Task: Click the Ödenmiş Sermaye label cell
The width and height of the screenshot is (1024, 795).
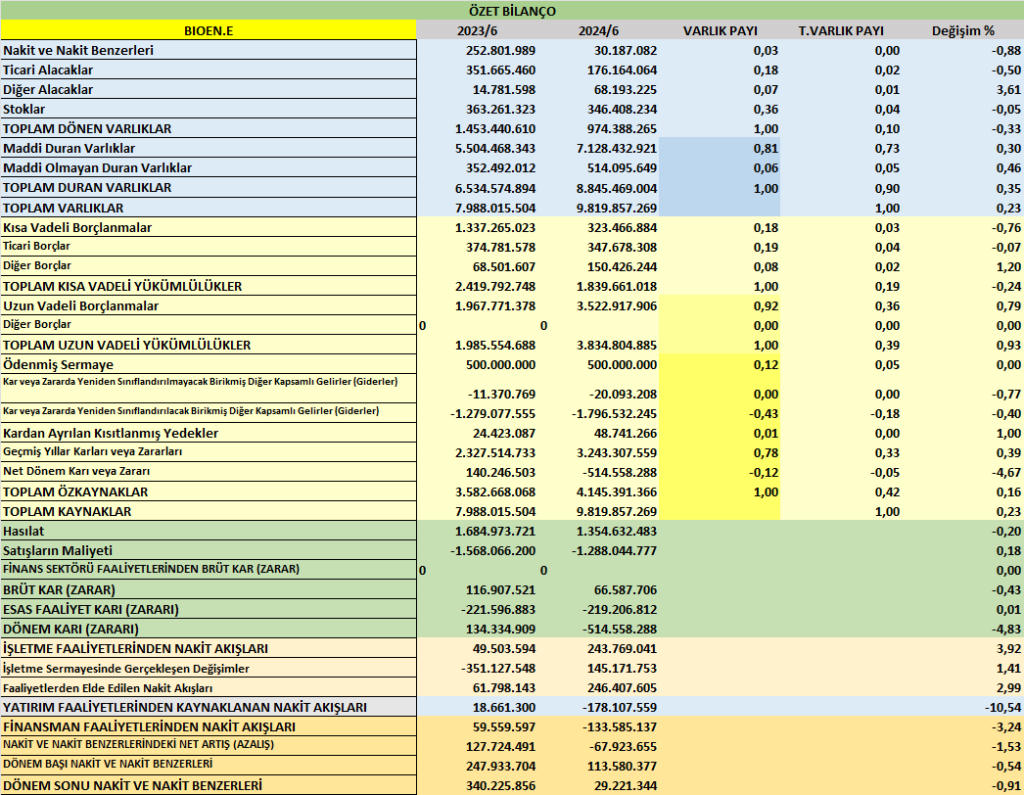Action: pyautogui.click(x=208, y=364)
